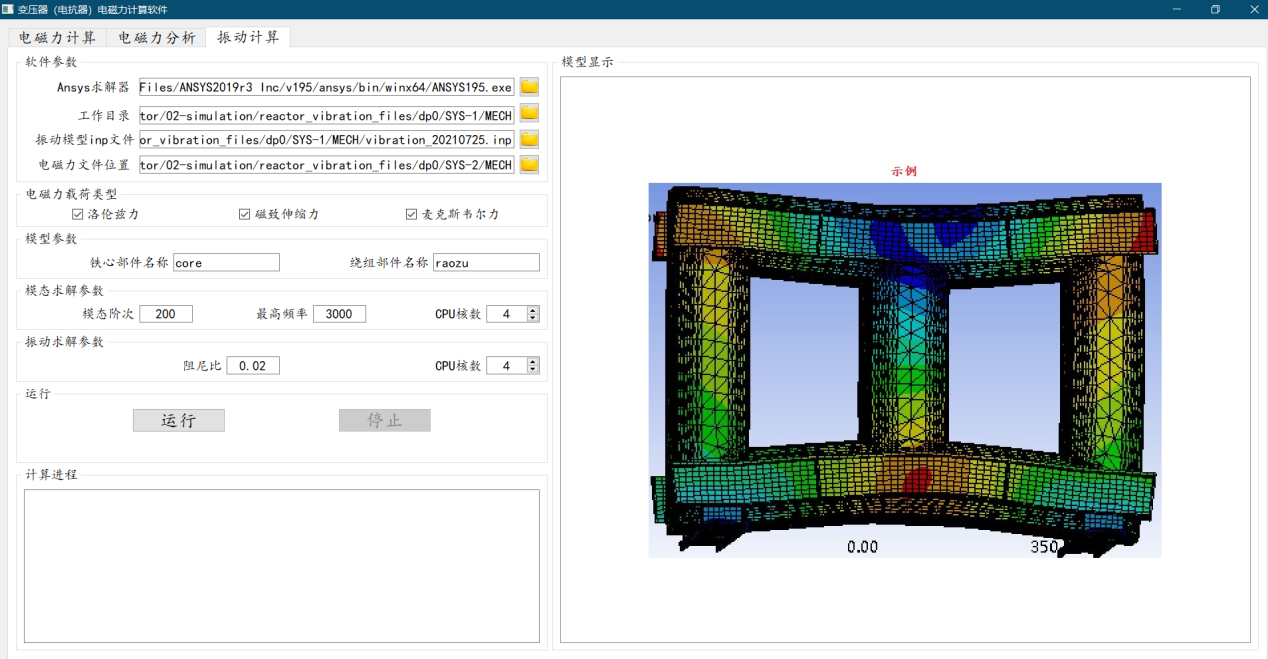
Task: Click the 铁心部件名称 input field
Action: pos(226,263)
